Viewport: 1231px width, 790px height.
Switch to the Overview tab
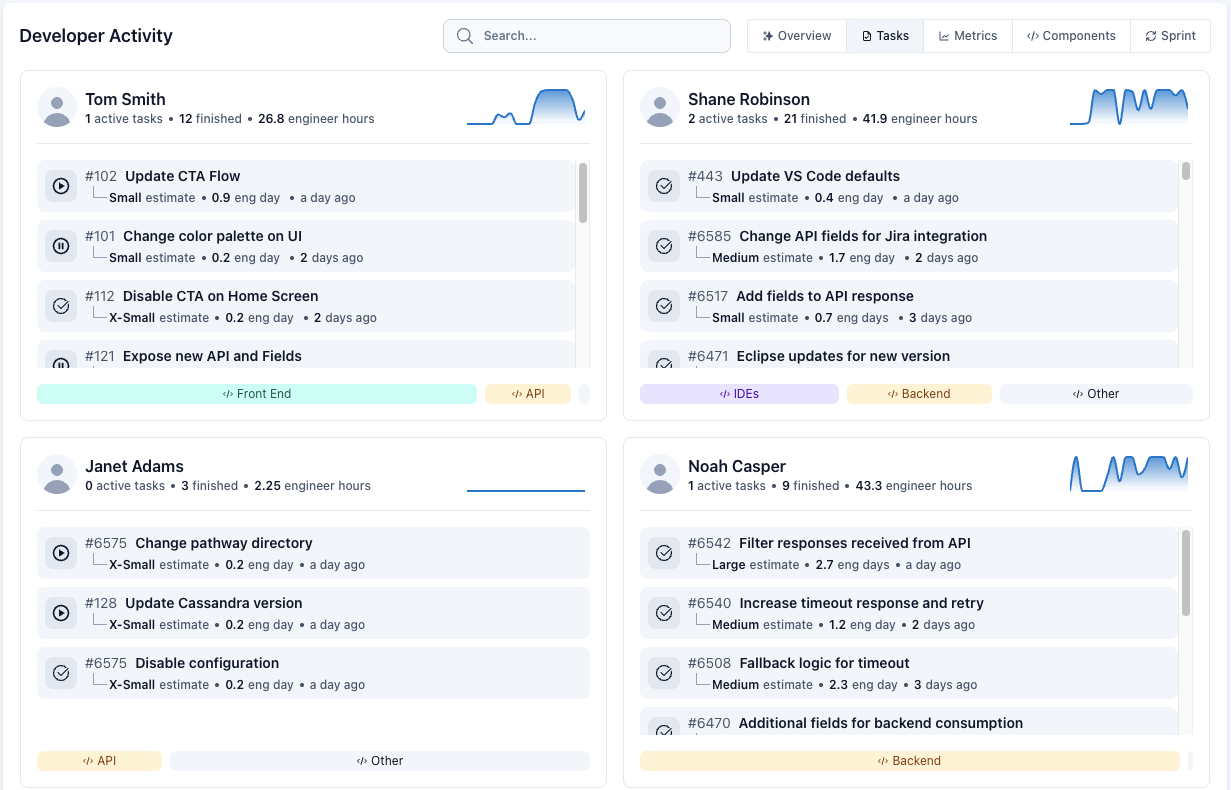[796, 35]
